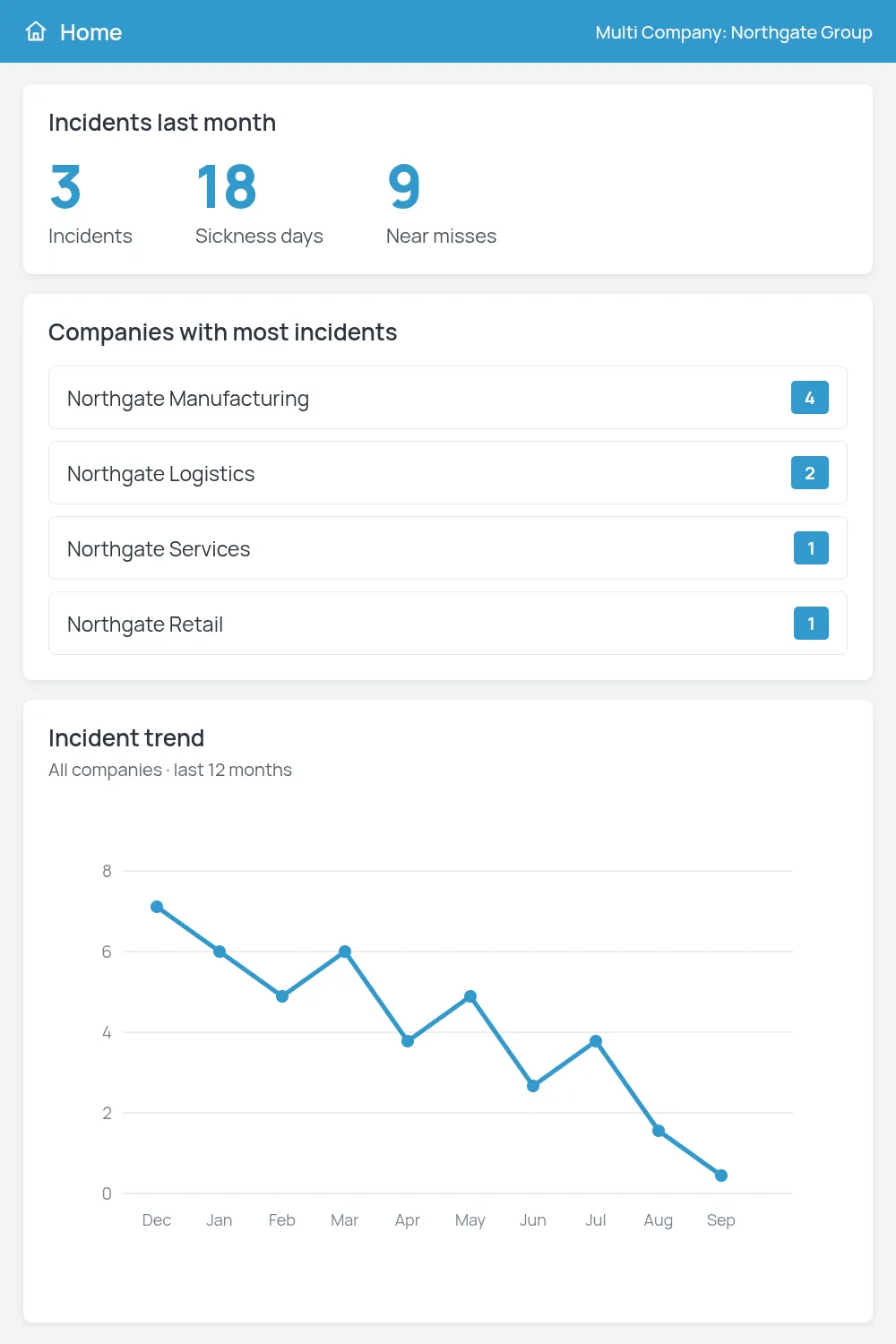This screenshot has width=896, height=1344.
Task: Select the Aug data point on chart
Action: tap(659, 1131)
